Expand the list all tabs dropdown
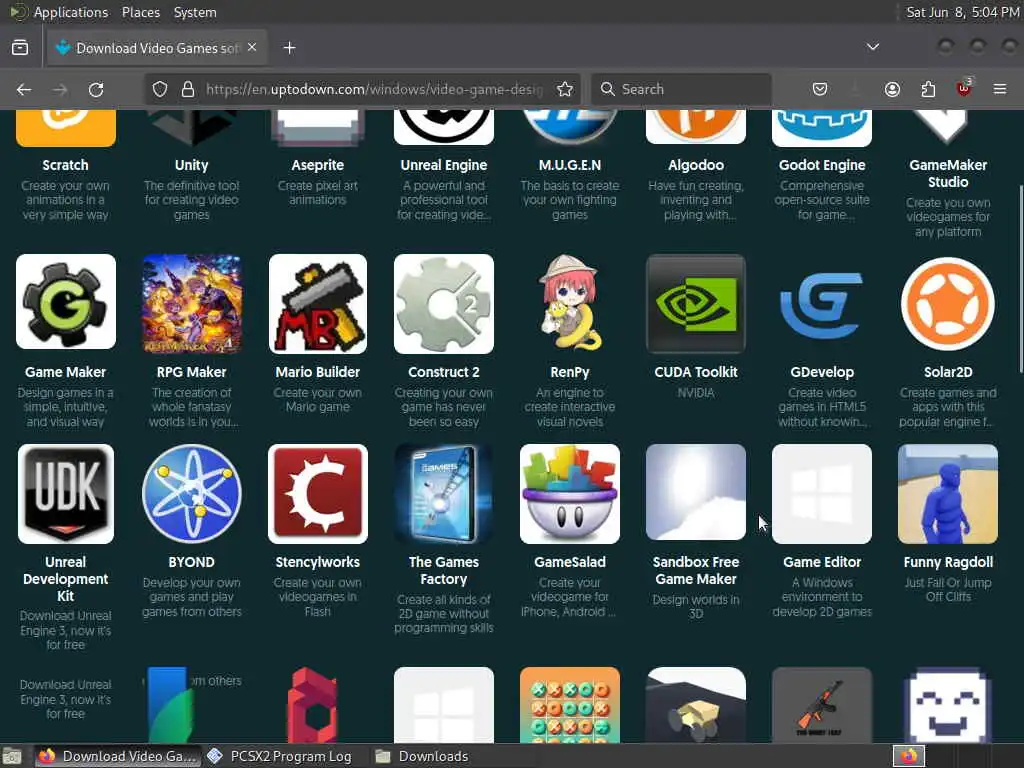This screenshot has width=1024, height=768. point(873,47)
